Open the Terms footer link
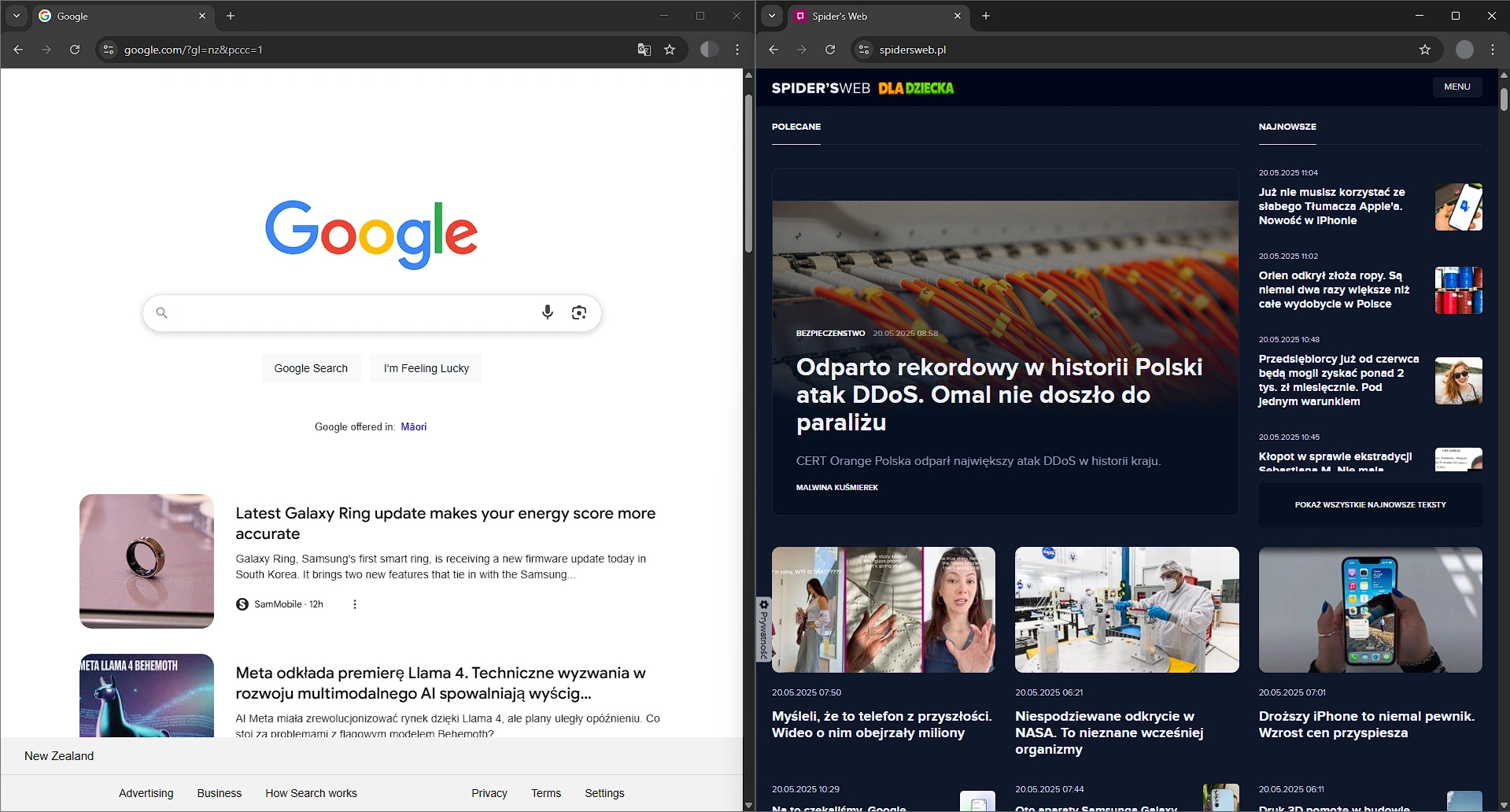This screenshot has height=812, width=1510. [x=546, y=793]
